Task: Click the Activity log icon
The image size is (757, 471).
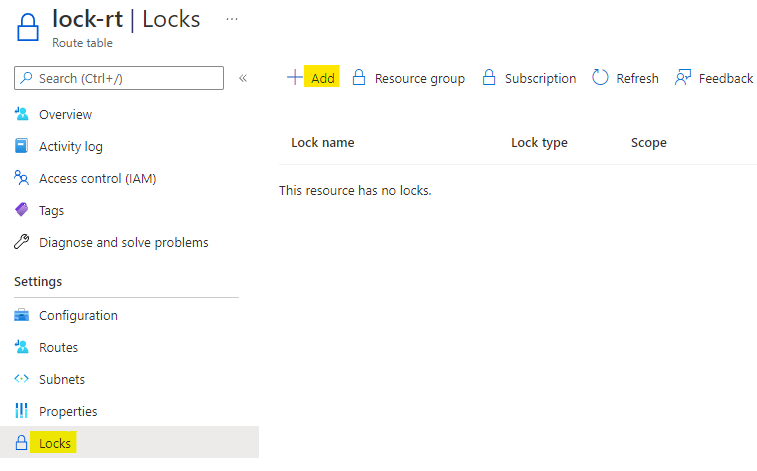Action: point(22,147)
